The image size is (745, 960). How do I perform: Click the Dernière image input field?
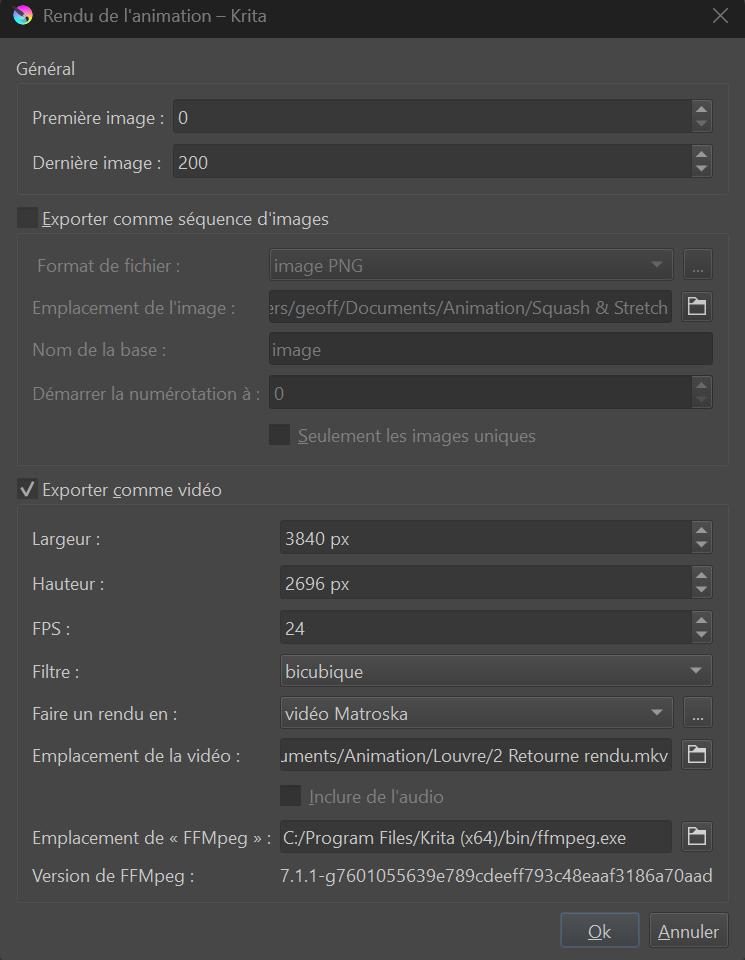click(x=430, y=162)
